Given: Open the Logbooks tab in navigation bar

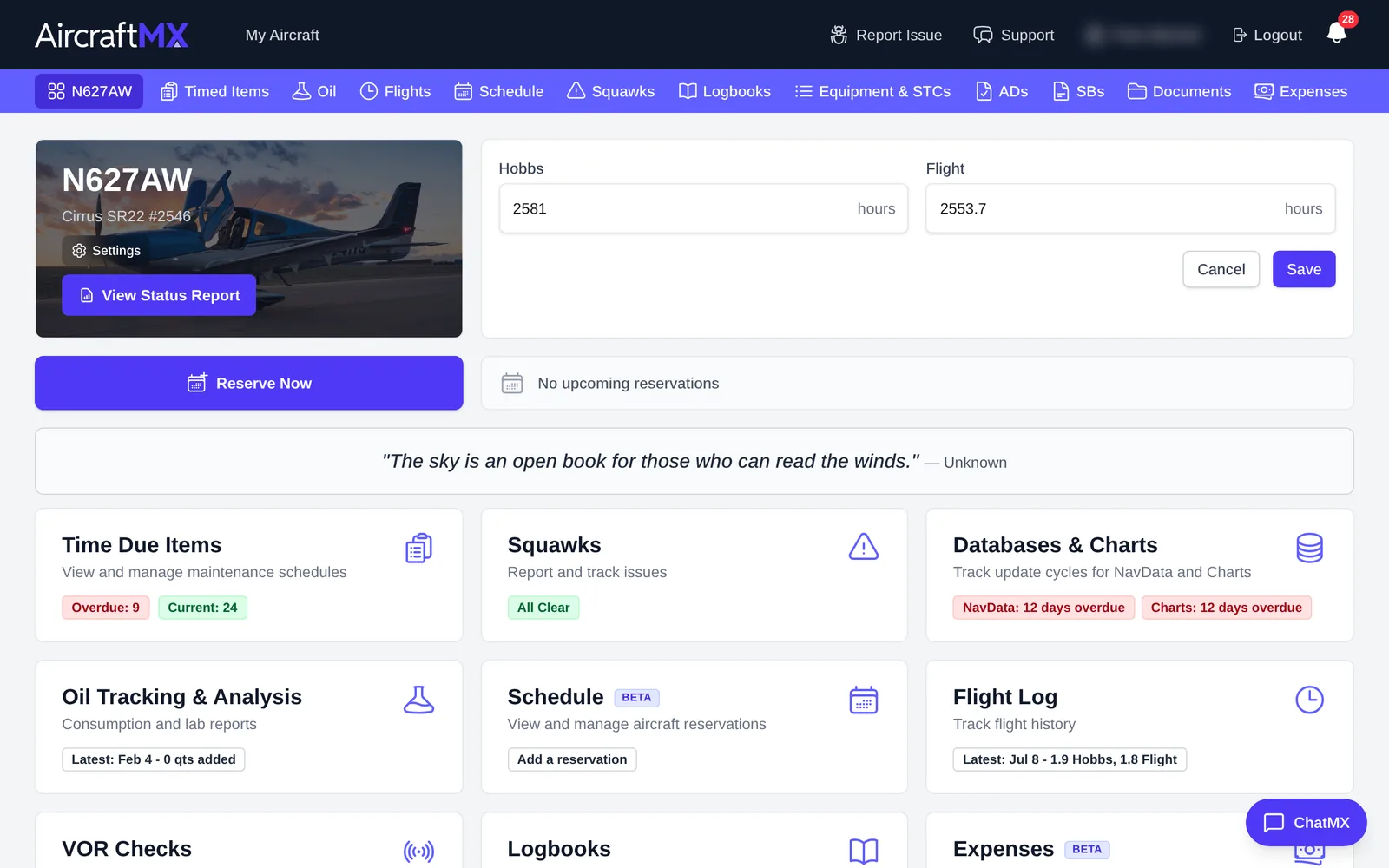Looking at the screenshot, I should (x=724, y=91).
